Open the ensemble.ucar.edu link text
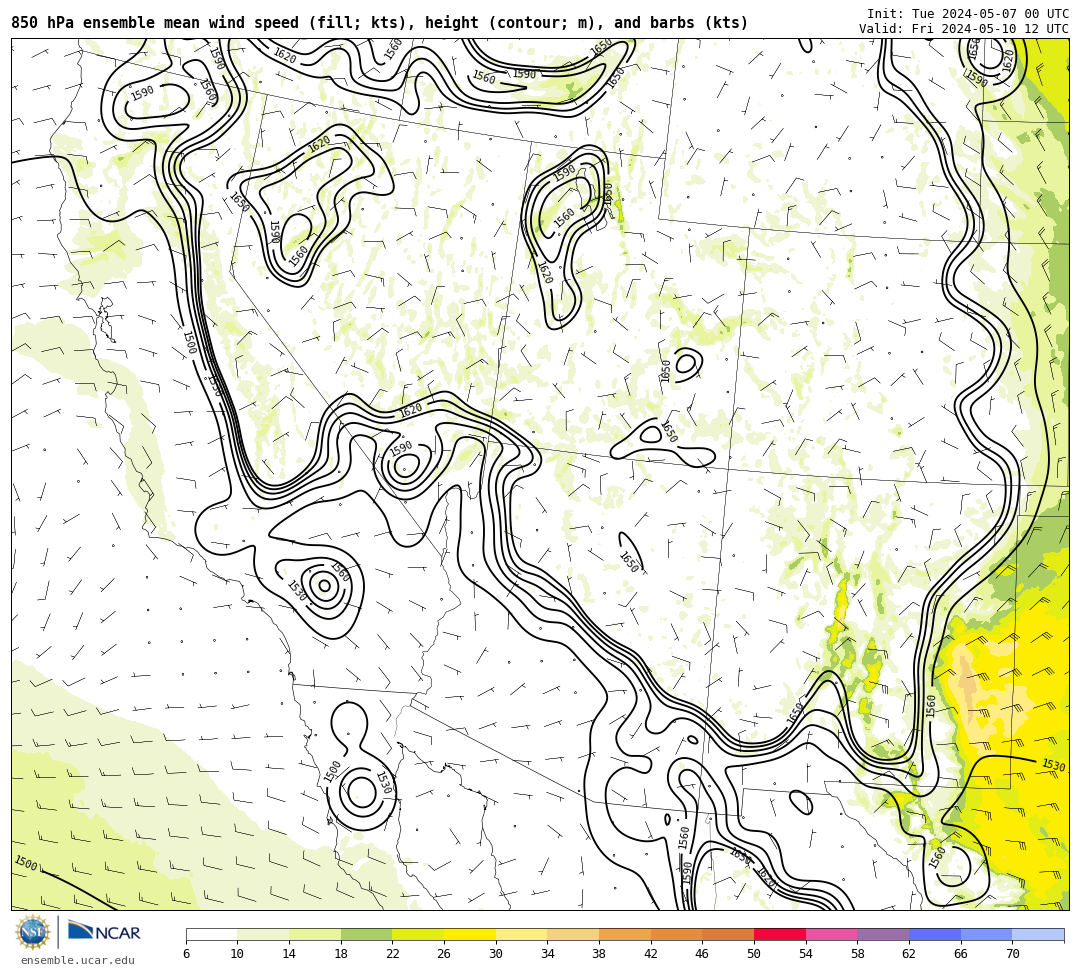The width and height of the screenshot is (1080, 973). [78, 960]
